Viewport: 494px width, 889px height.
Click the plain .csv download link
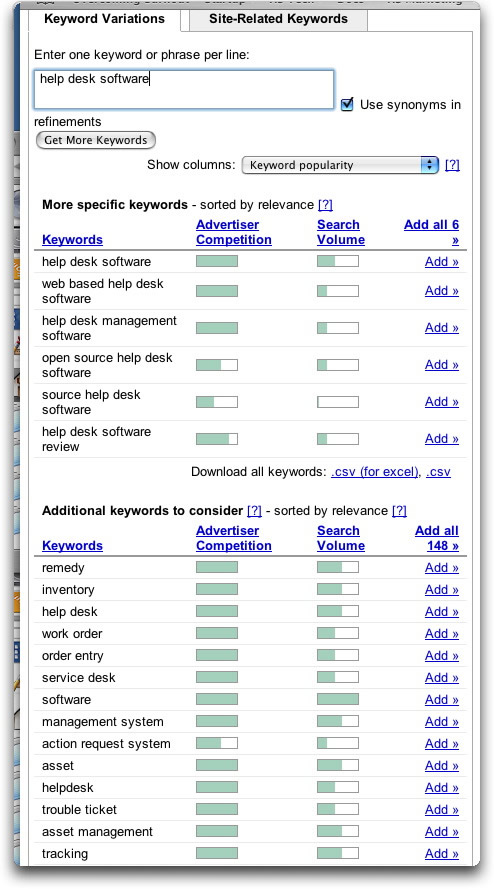pos(438,472)
